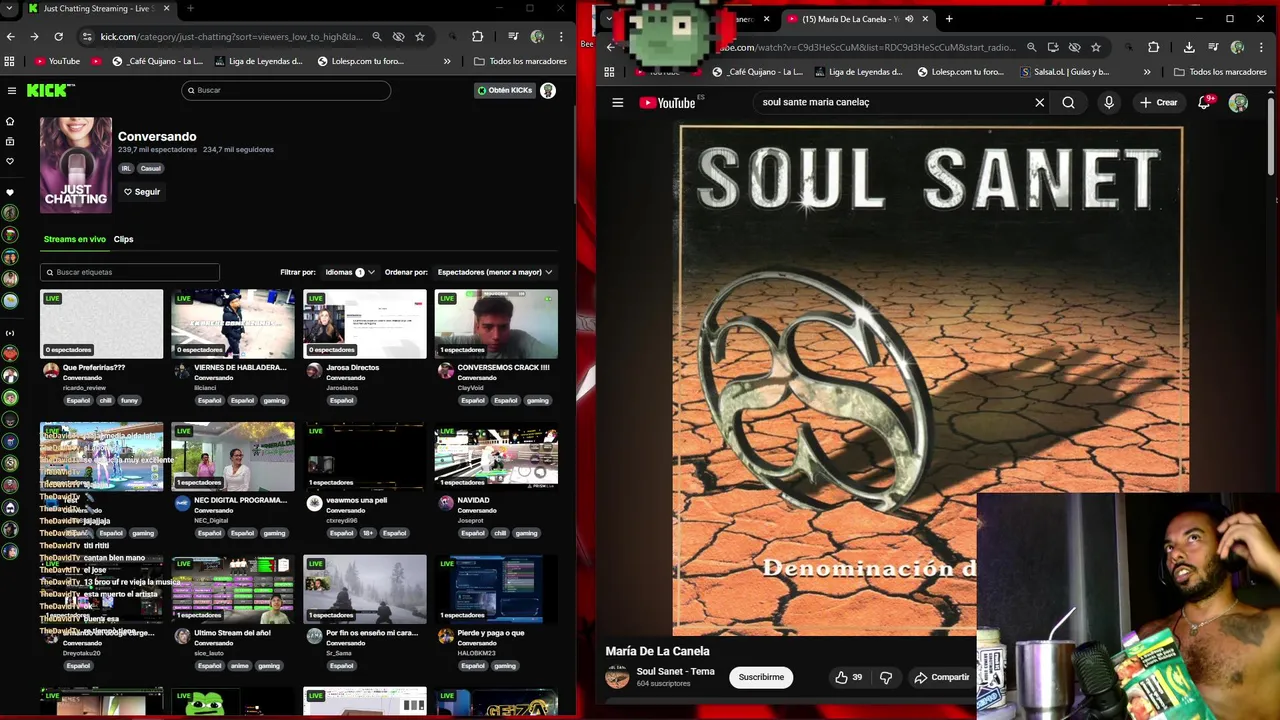This screenshot has height=720, width=1280.
Task: Open media control icon in Kick window
Action: point(513,37)
